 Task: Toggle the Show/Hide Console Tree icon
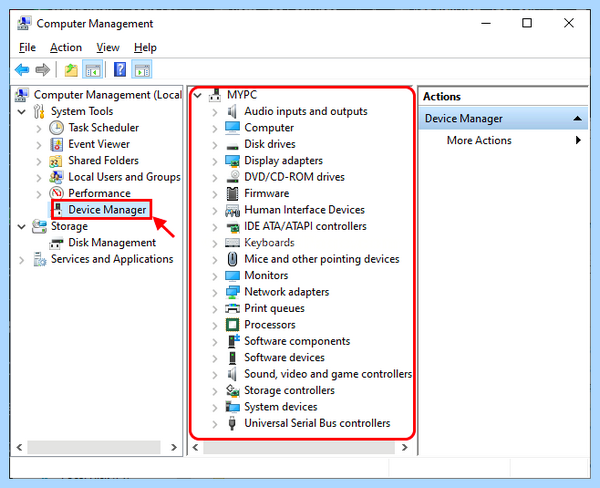(93, 70)
